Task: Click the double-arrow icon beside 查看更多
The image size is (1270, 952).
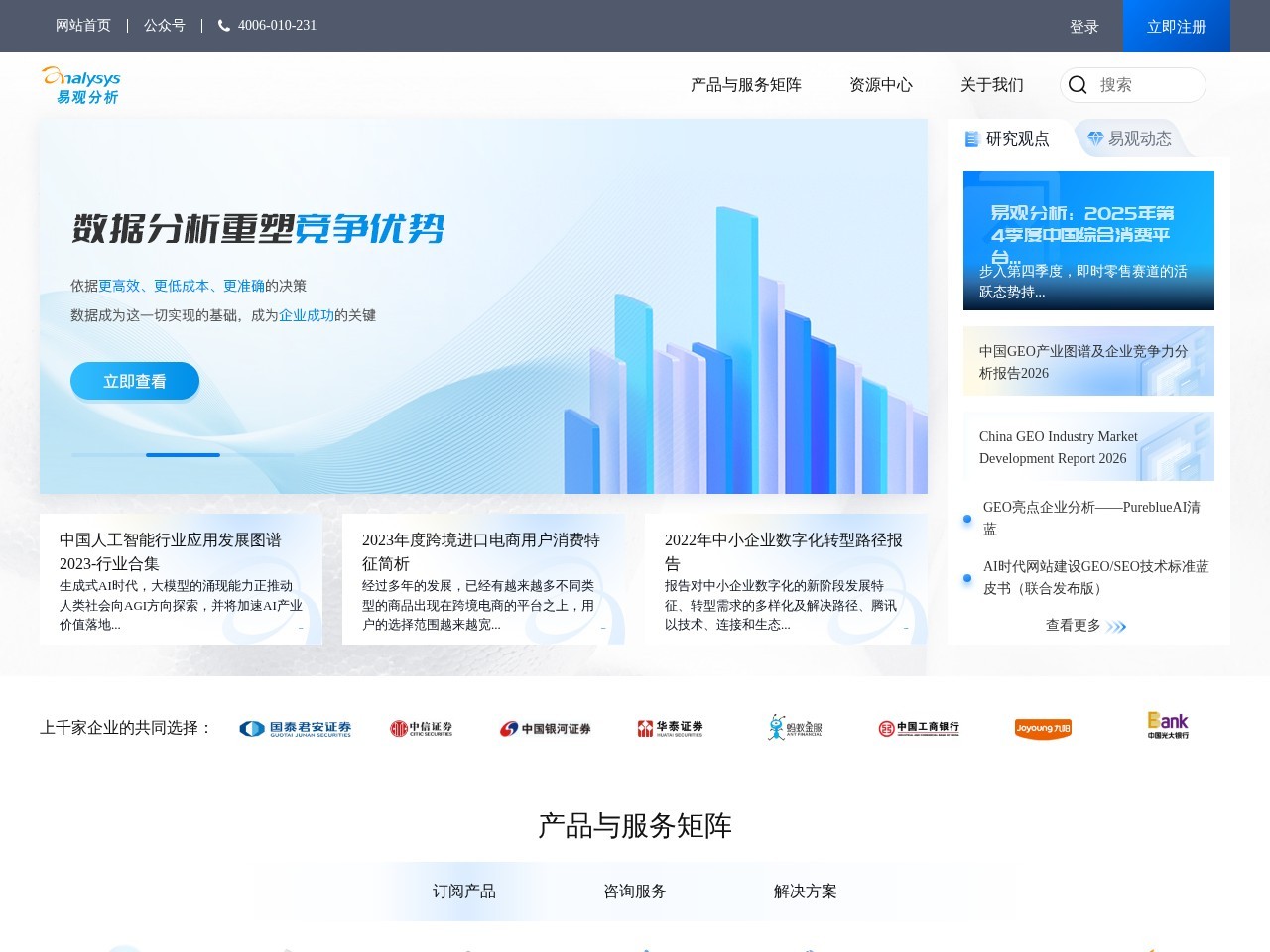Action: click(x=1119, y=626)
